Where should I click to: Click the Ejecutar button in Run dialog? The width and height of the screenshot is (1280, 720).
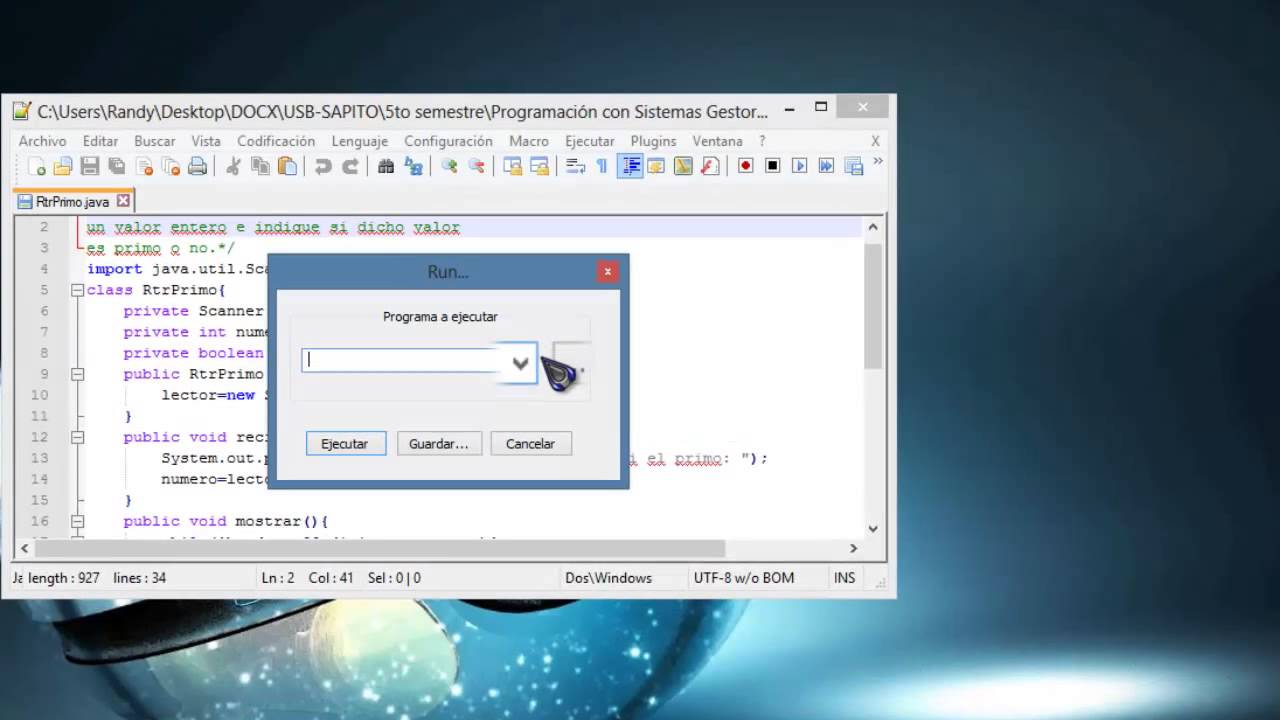point(345,443)
